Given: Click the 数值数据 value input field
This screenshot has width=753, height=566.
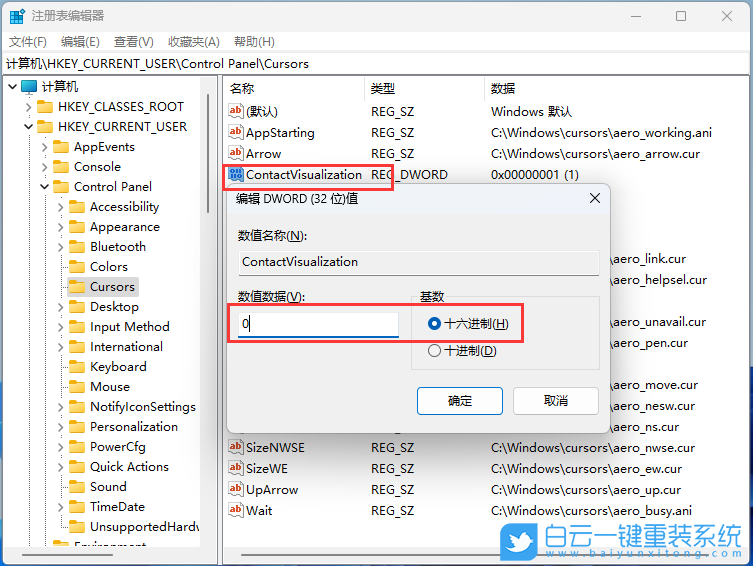Looking at the screenshot, I should coord(318,324).
